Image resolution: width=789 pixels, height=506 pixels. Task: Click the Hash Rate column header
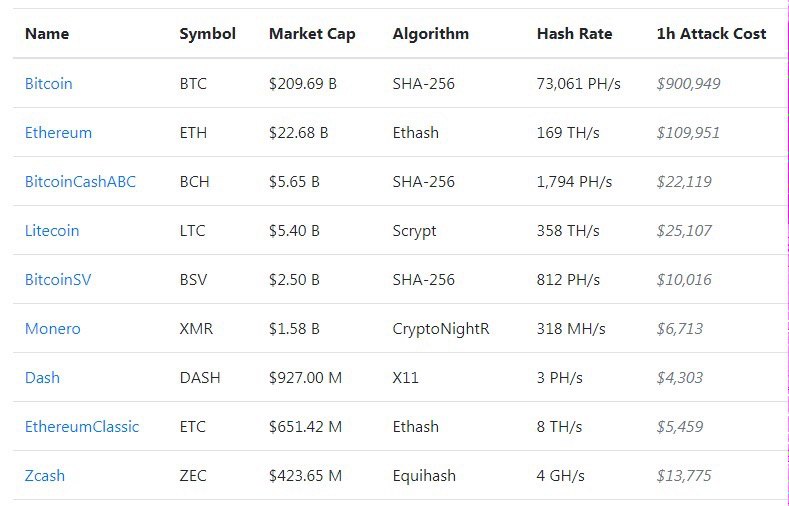(574, 34)
